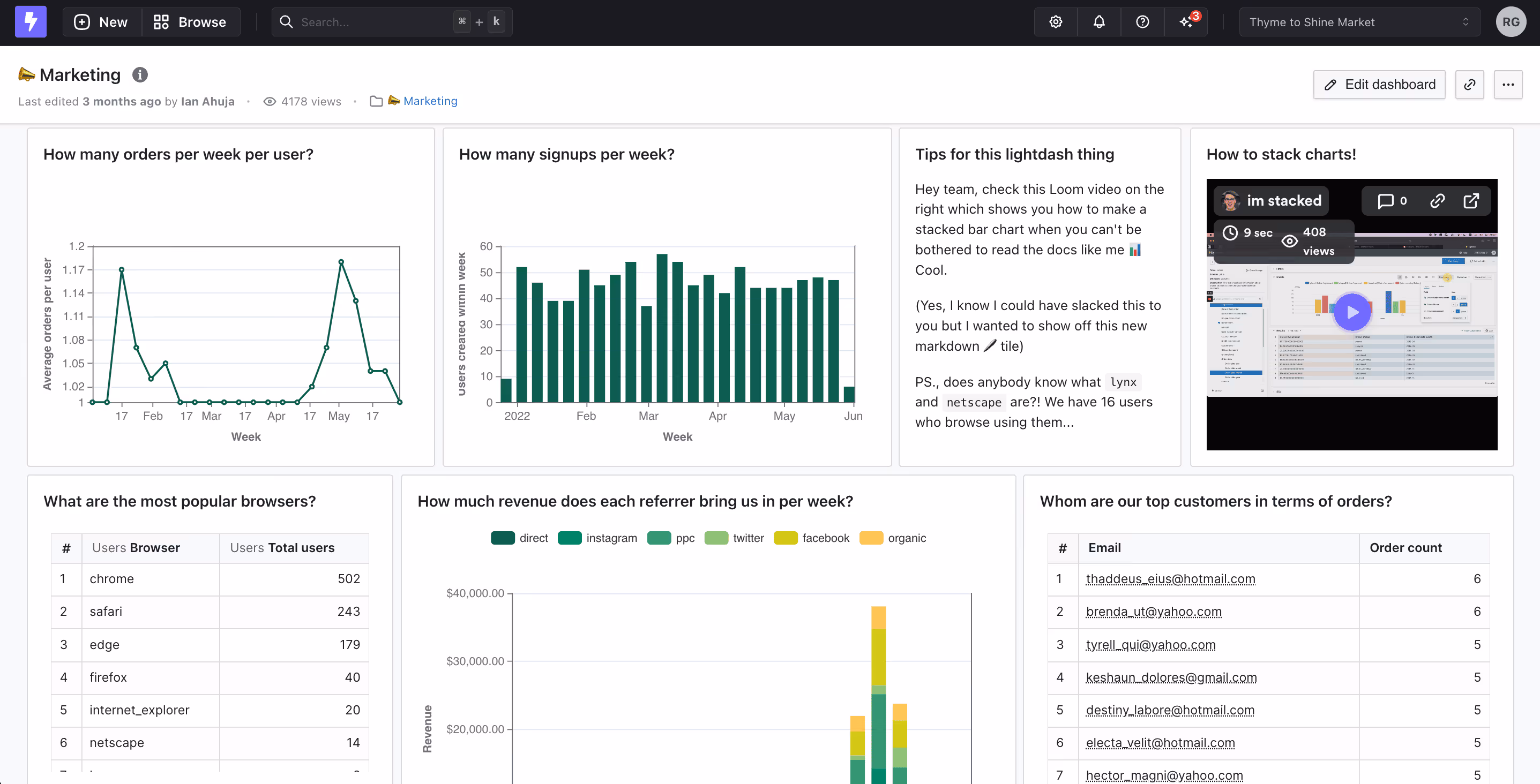Copy the dashboard link using the link icon

pos(1469,85)
